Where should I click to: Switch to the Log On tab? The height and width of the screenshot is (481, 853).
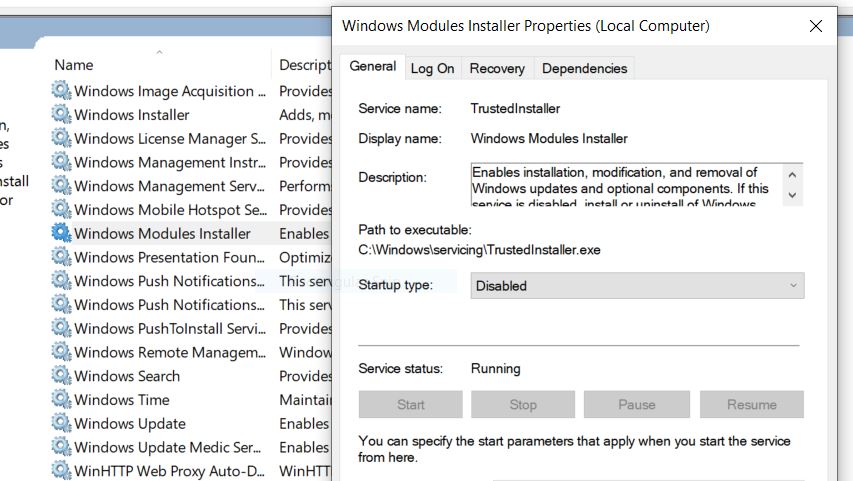coord(432,68)
